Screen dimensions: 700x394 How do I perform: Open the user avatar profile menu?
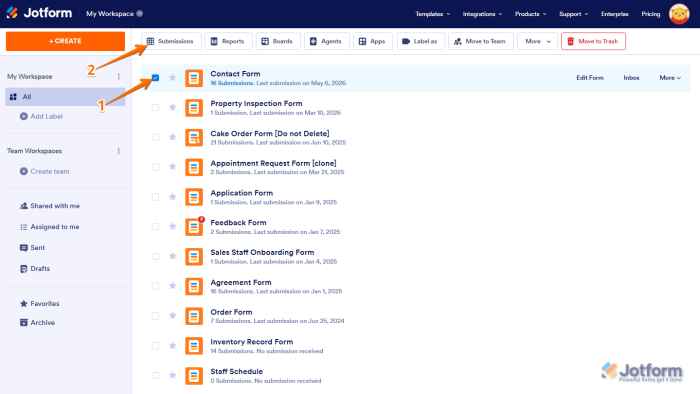[679, 14]
